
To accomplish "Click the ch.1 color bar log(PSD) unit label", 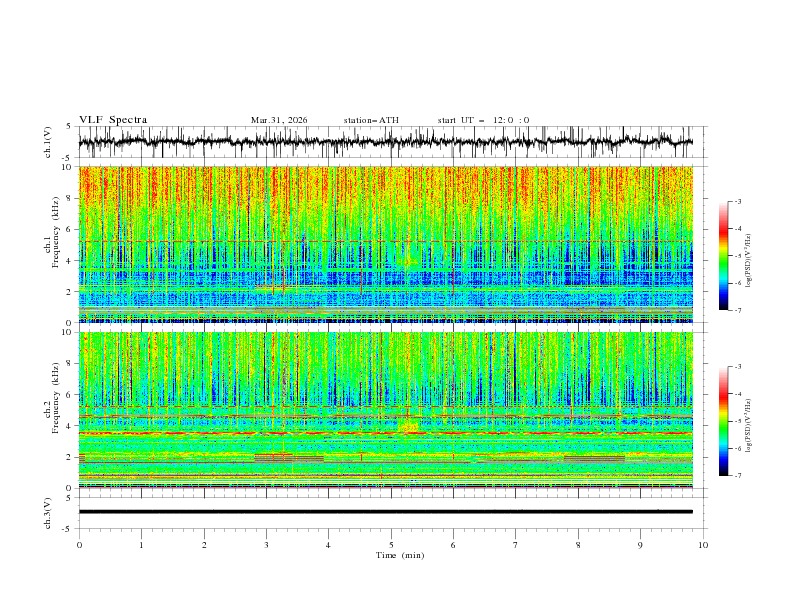I will point(749,261).
